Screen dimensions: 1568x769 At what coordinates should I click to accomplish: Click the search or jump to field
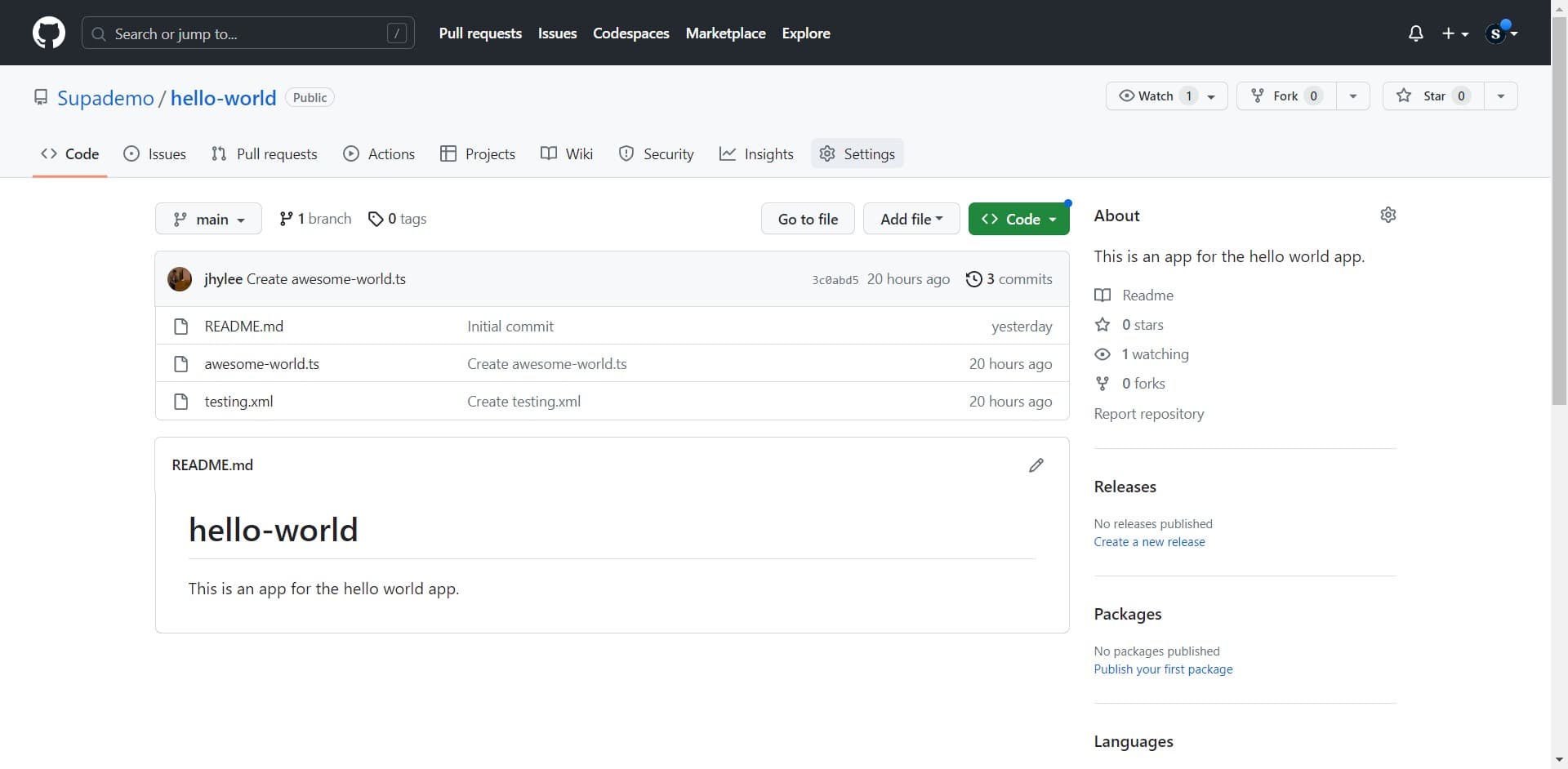[x=245, y=33]
